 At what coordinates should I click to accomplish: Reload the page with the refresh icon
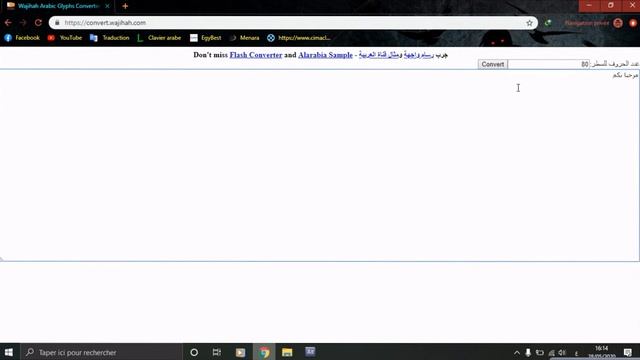[x=38, y=23]
